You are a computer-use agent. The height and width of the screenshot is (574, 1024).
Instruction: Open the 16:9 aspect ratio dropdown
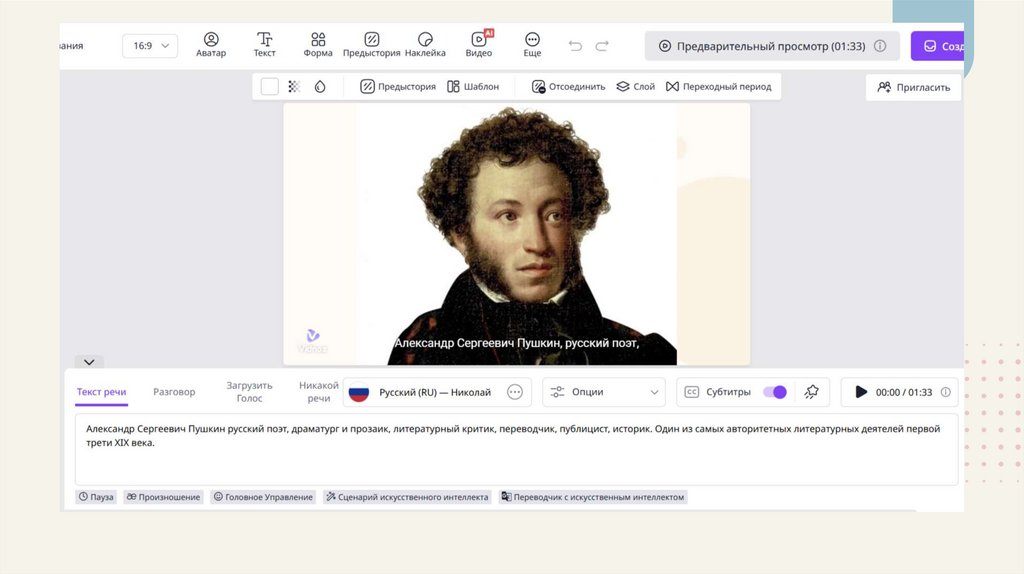[x=150, y=46]
